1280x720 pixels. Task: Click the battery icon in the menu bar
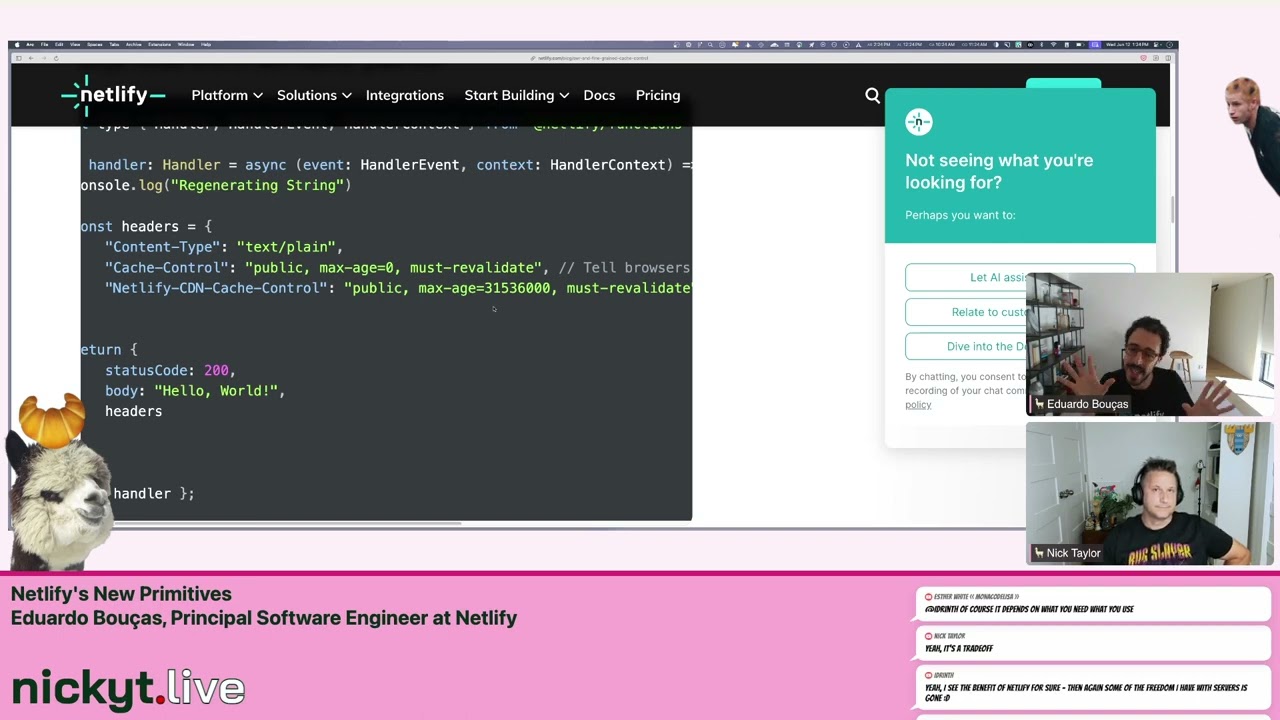[1078, 44]
